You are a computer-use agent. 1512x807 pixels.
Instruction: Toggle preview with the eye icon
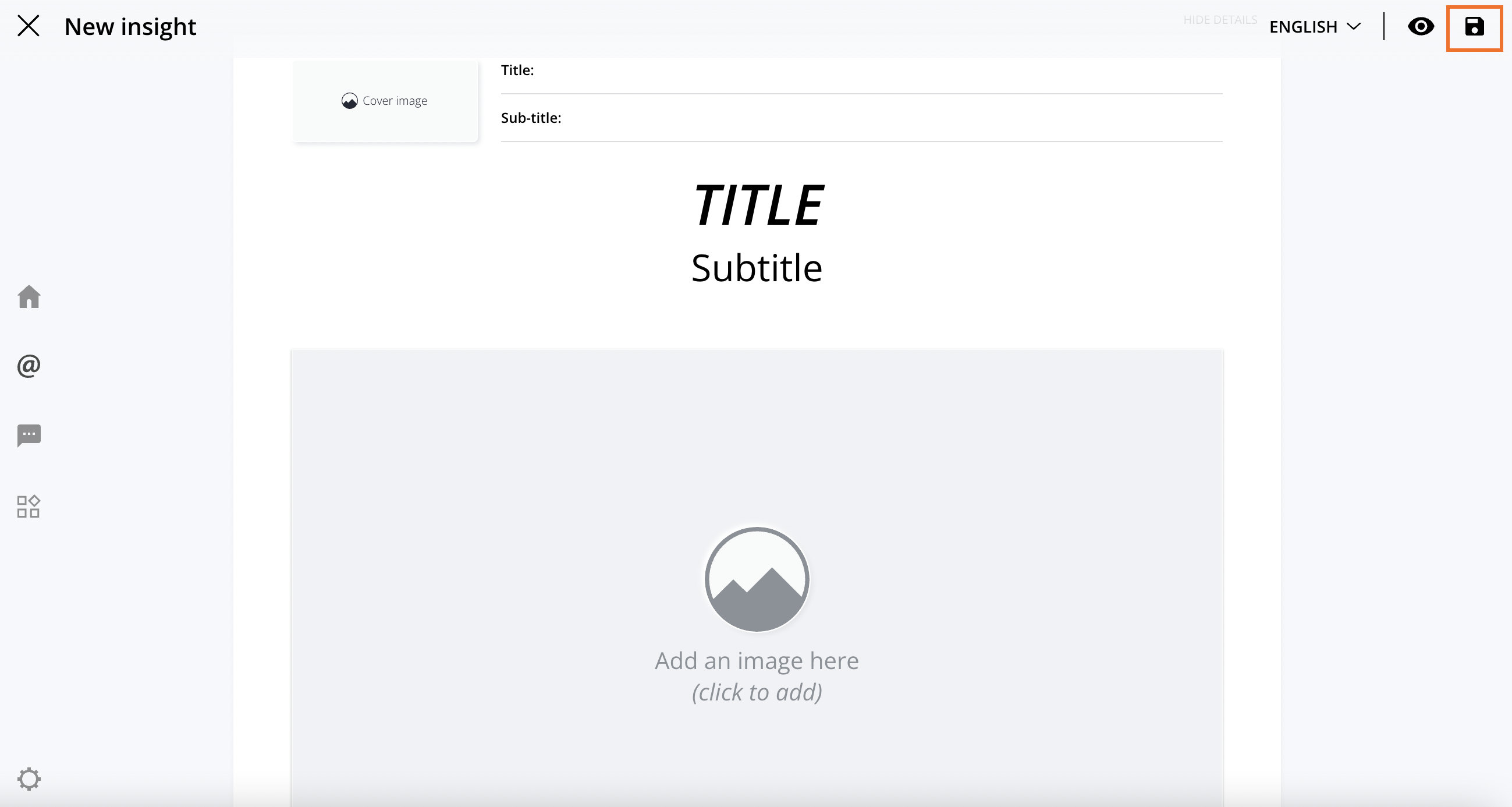pos(1421,26)
